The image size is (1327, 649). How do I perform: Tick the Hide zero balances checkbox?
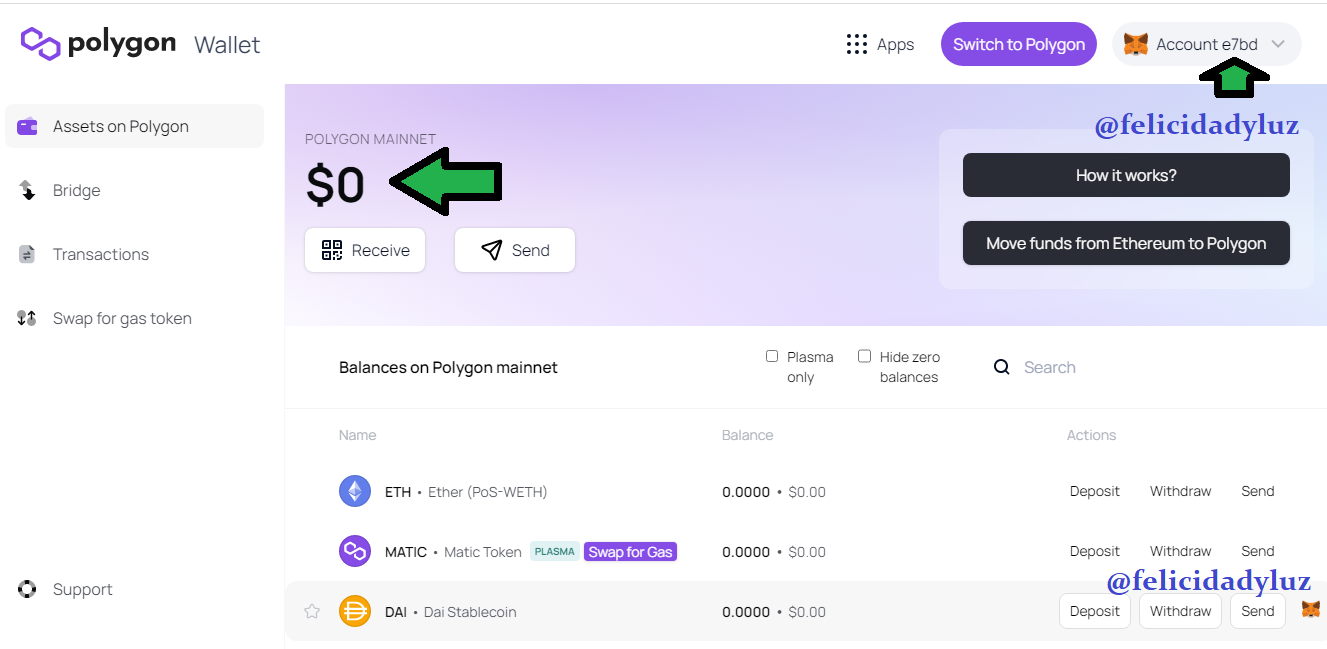click(x=865, y=356)
